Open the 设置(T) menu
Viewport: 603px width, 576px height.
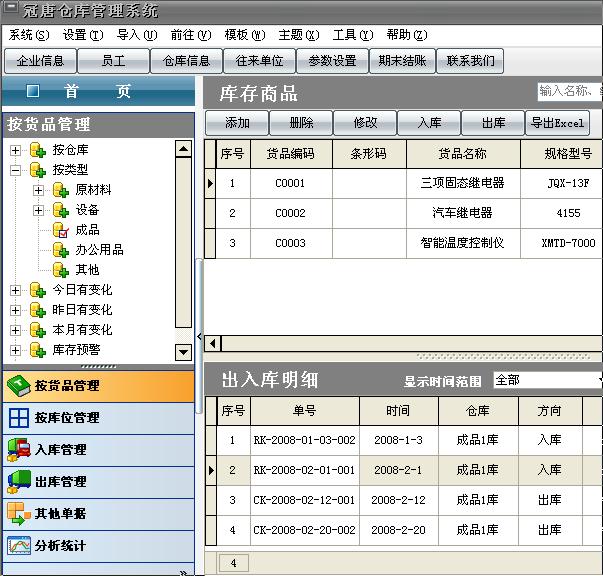(x=83, y=35)
